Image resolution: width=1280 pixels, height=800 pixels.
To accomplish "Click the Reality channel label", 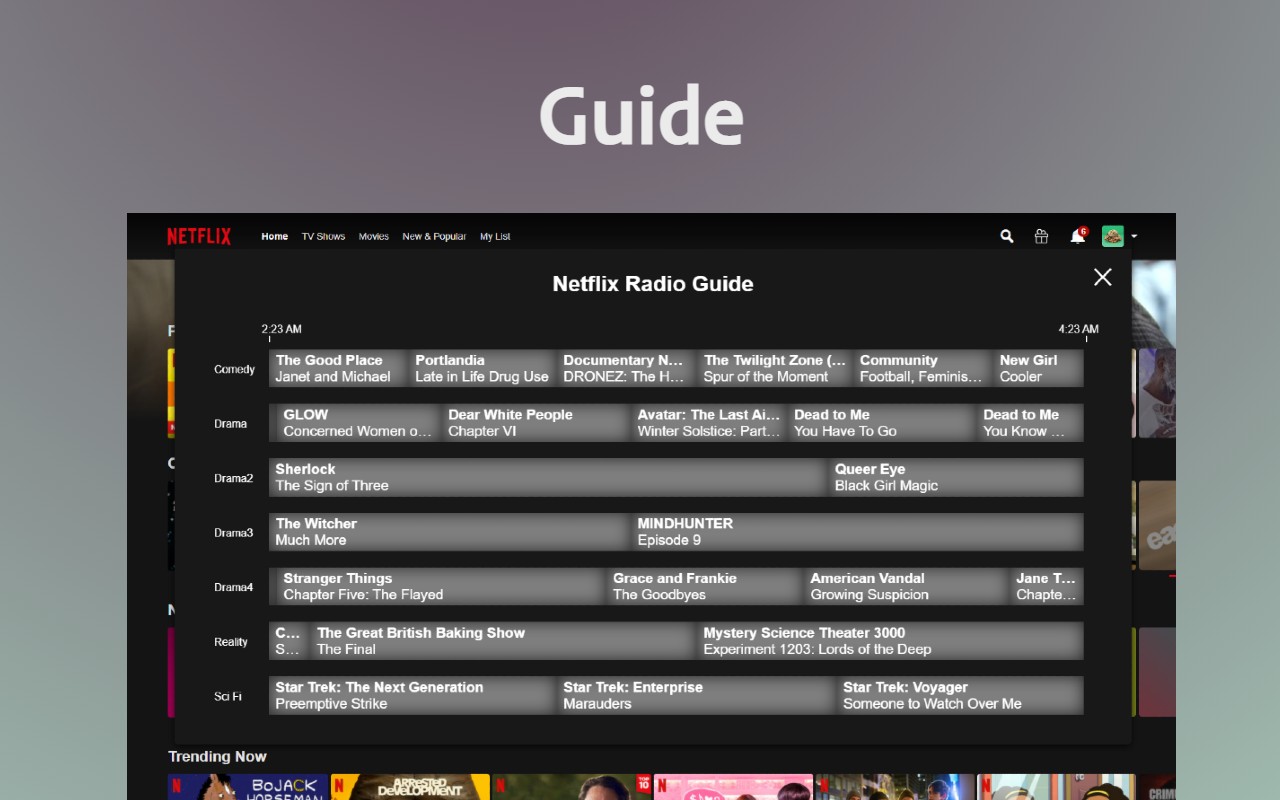I will (x=231, y=642).
